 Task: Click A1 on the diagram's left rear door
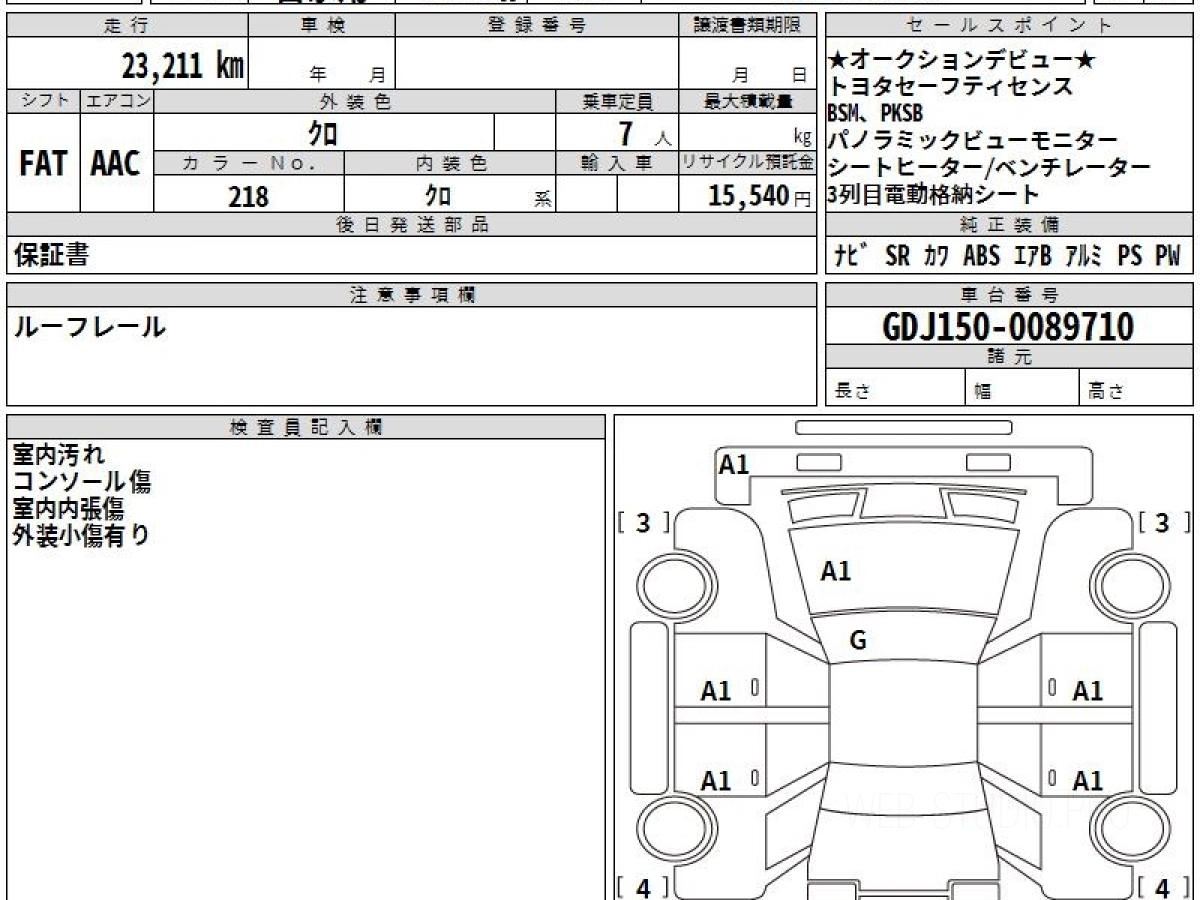point(716,781)
